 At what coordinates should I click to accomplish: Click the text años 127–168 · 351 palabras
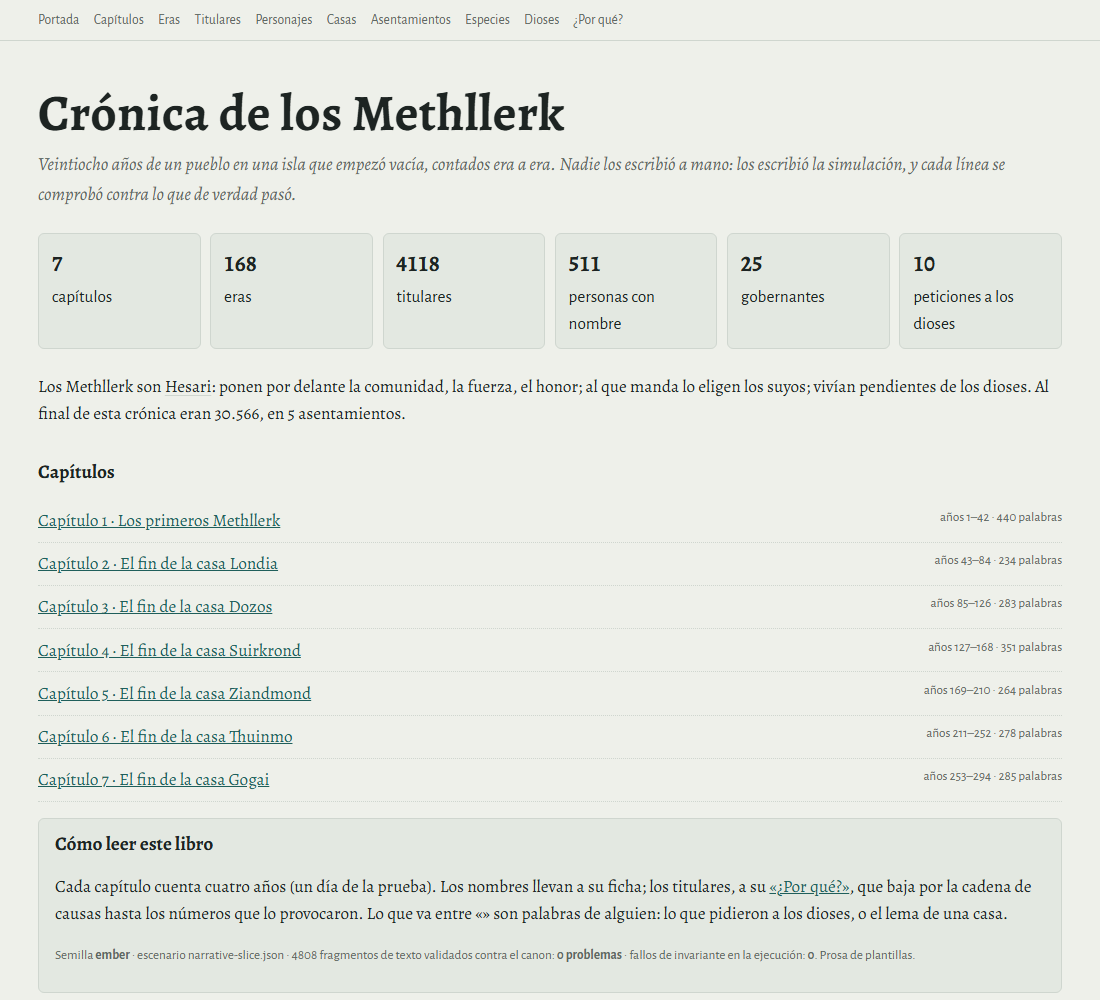995,647
